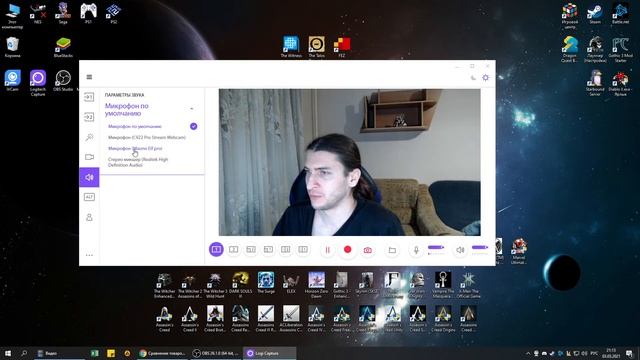Select the fifth scene layout preset

286,249
